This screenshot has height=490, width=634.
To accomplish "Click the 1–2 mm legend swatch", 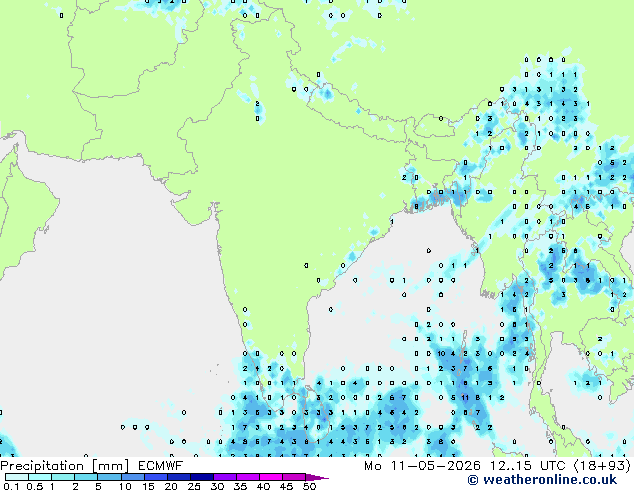I will point(63,477).
